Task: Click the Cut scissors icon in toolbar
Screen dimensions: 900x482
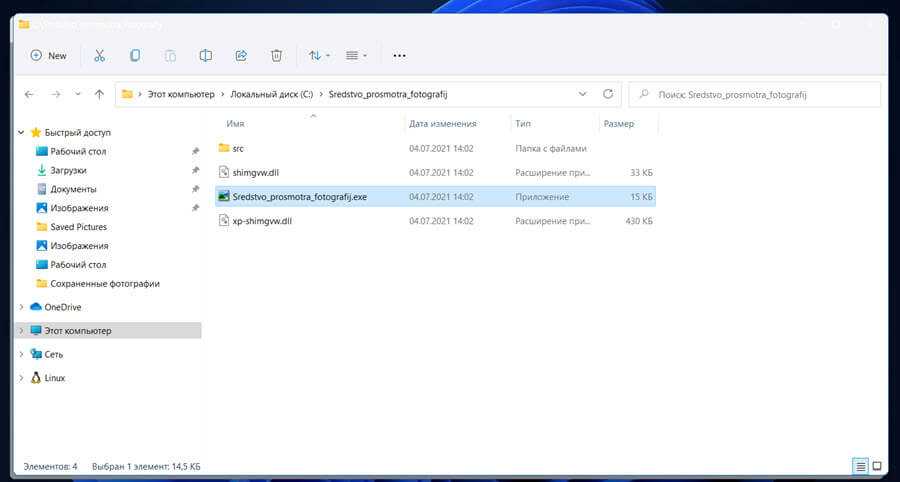Action: pyautogui.click(x=99, y=56)
